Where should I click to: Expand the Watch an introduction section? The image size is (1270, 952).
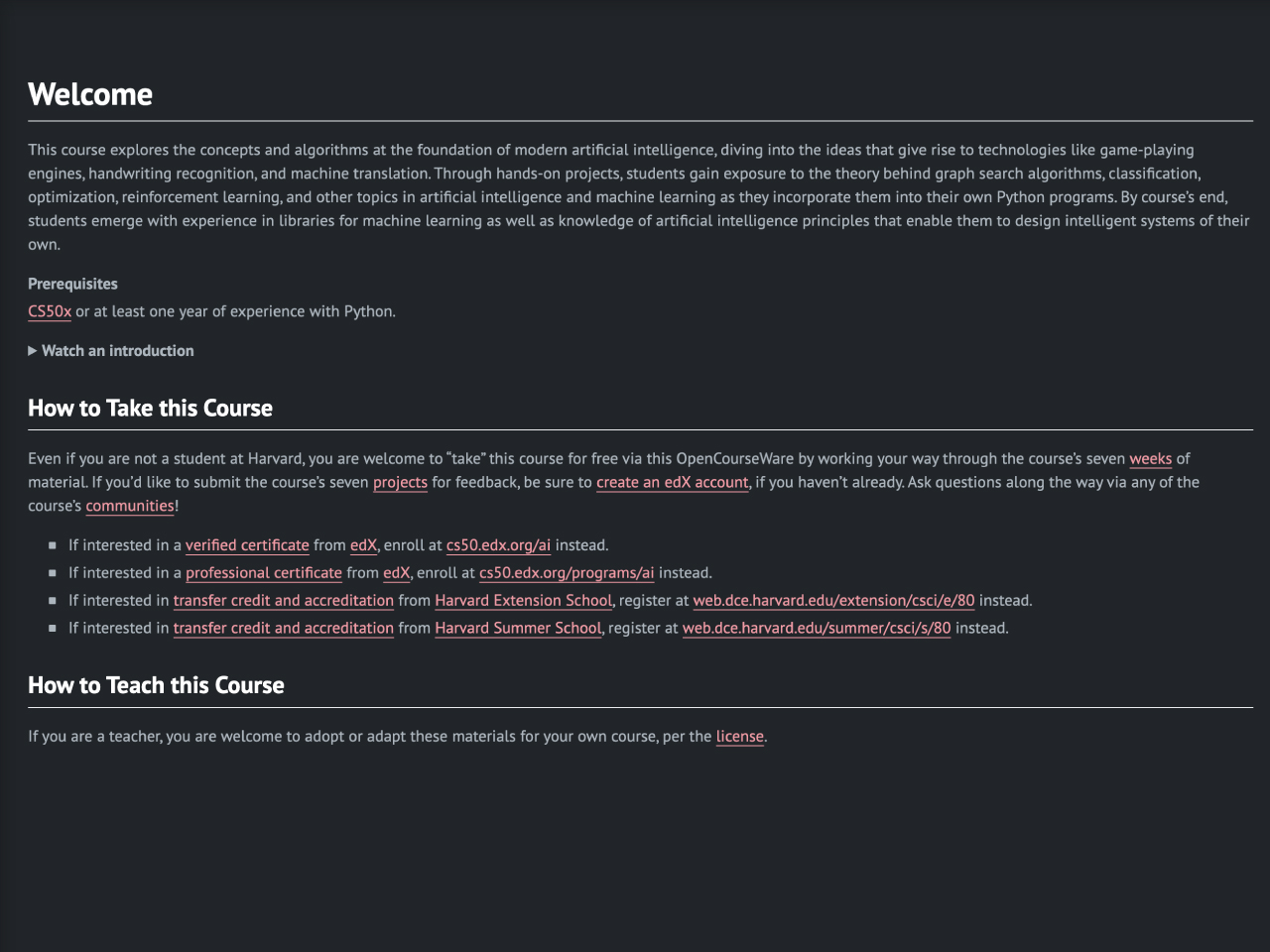tap(111, 351)
